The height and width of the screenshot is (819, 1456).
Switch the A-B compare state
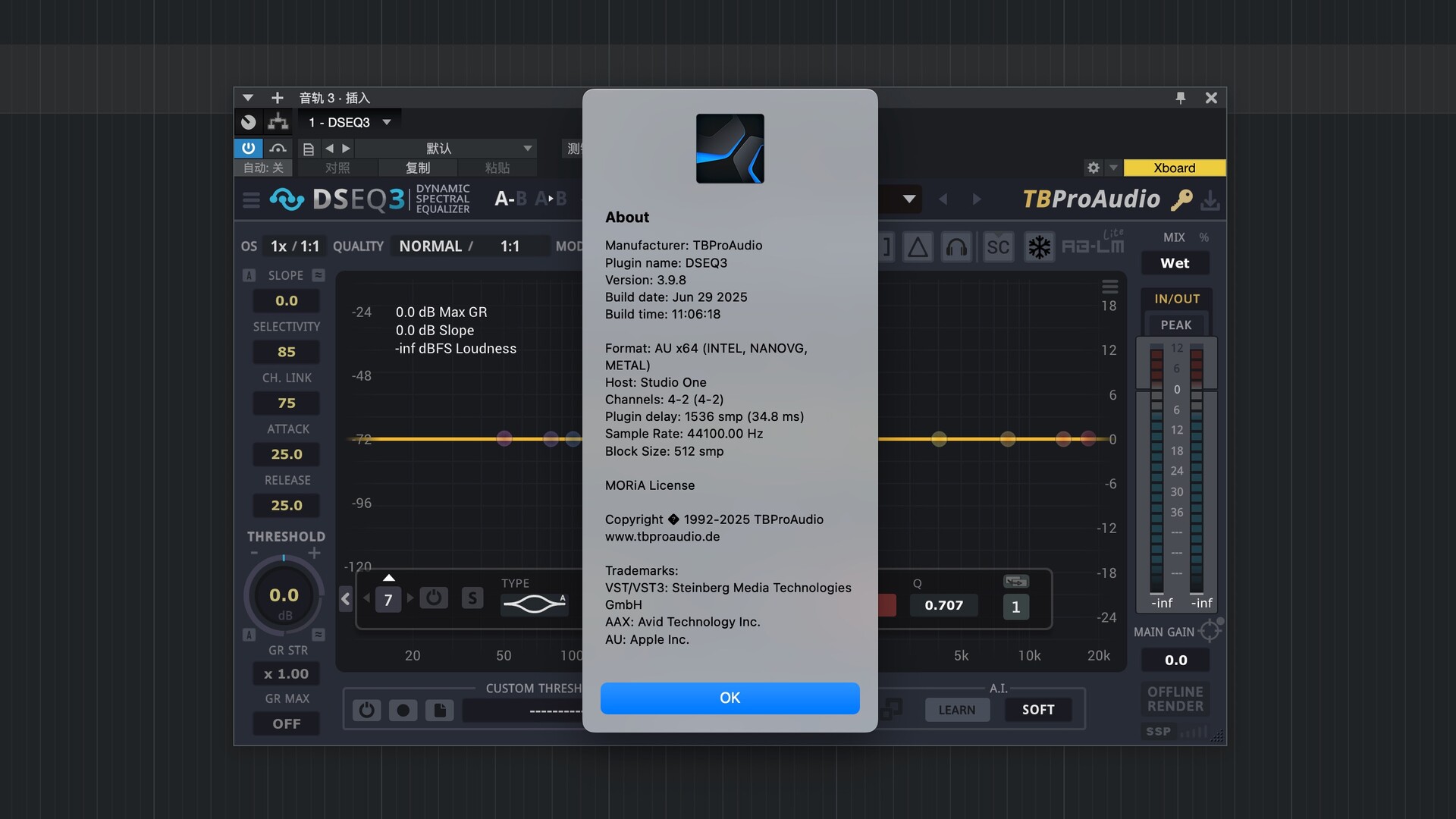click(510, 199)
